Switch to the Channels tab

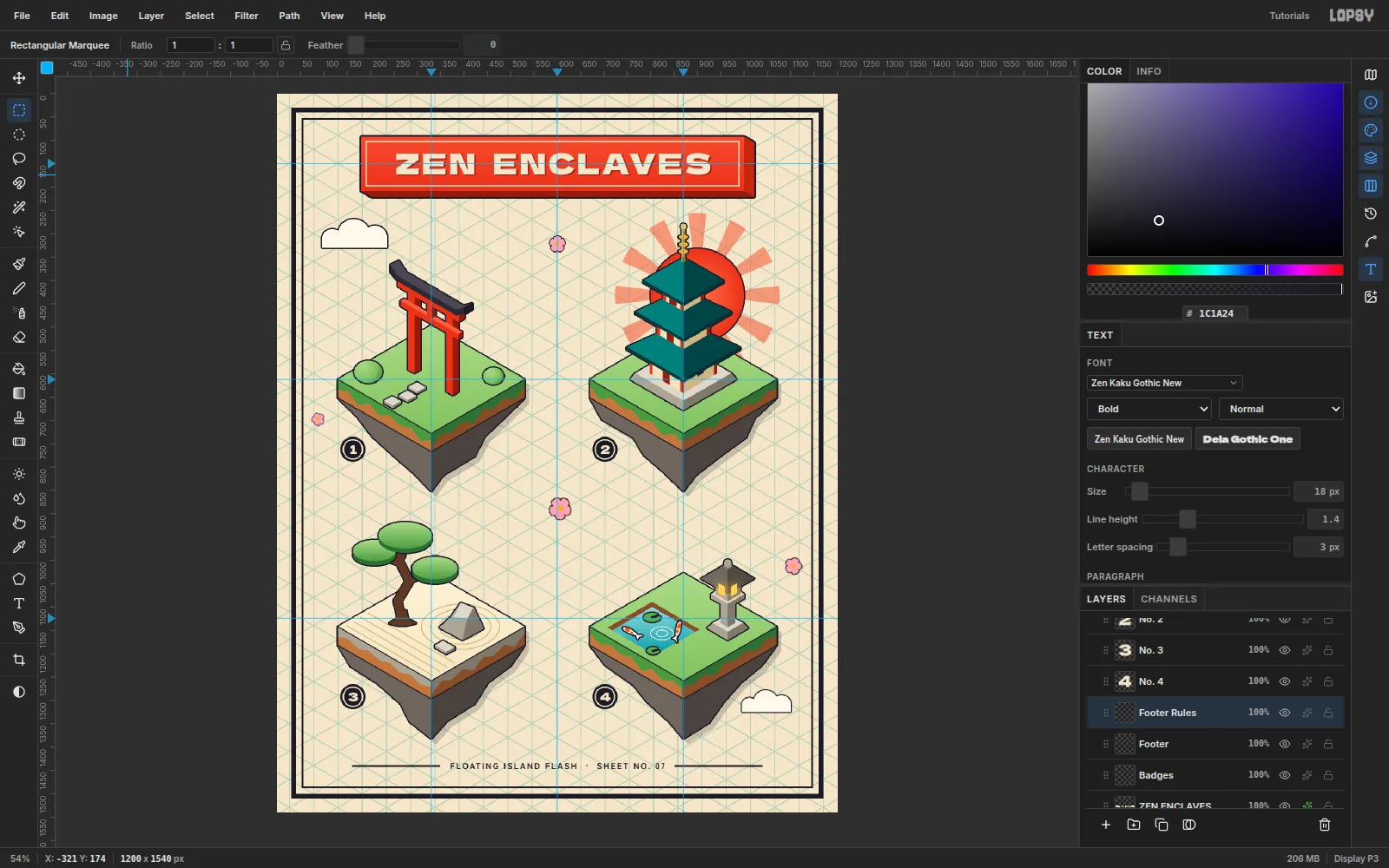click(x=1168, y=599)
